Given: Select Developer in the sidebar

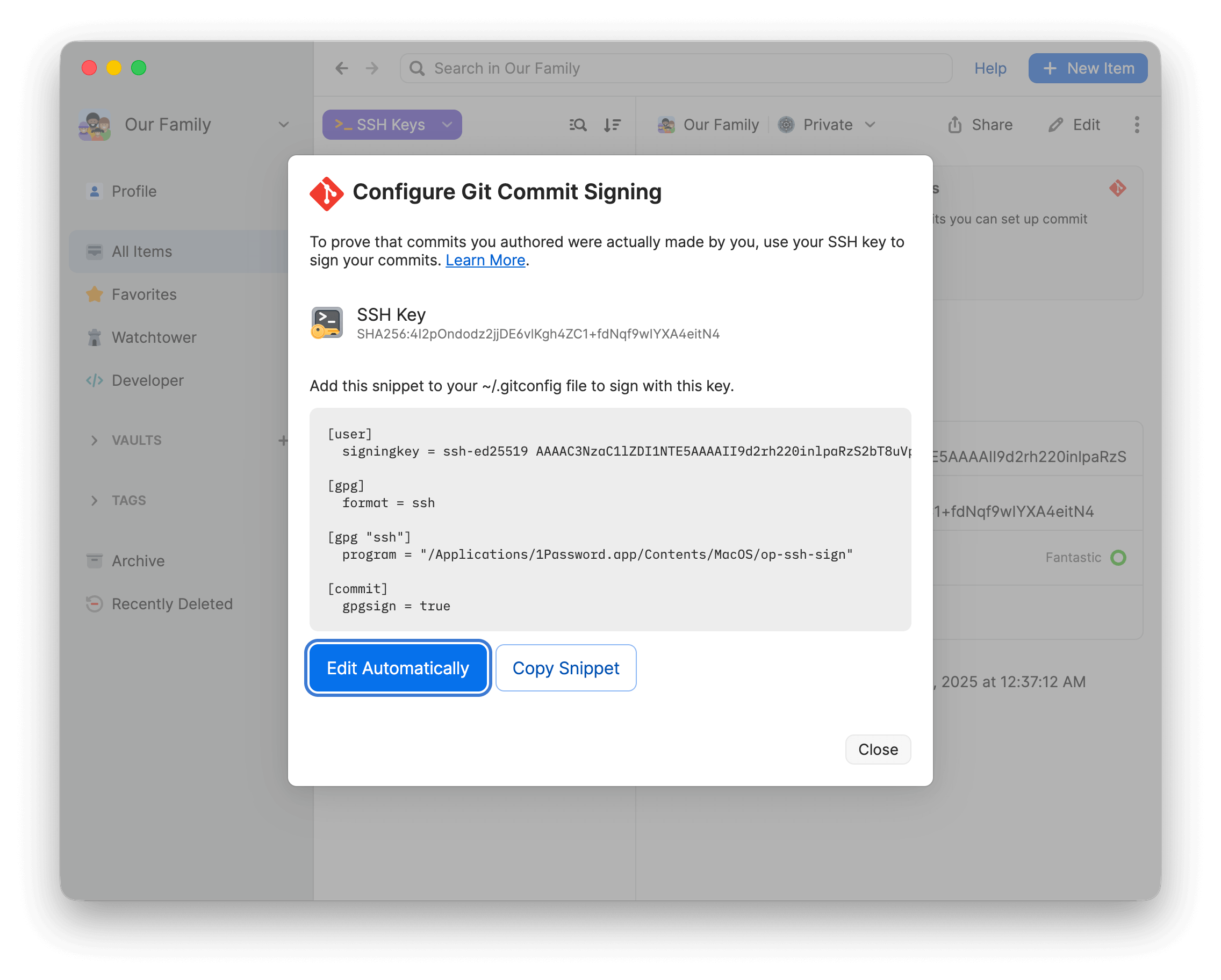Looking at the screenshot, I should click(147, 380).
